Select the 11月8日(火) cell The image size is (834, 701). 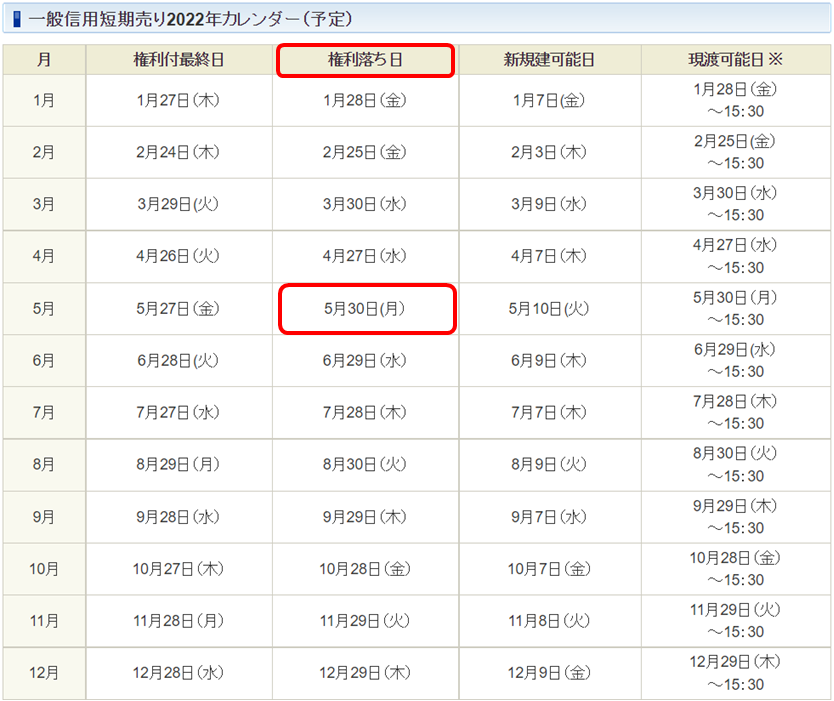pos(549,621)
